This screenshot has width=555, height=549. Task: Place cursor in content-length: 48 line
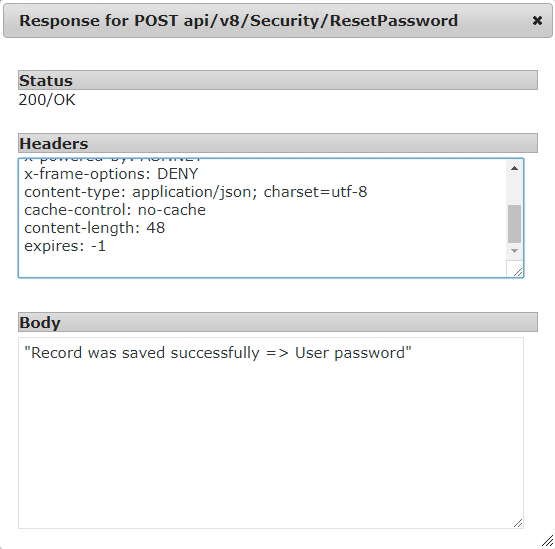pyautogui.click(x=95, y=228)
